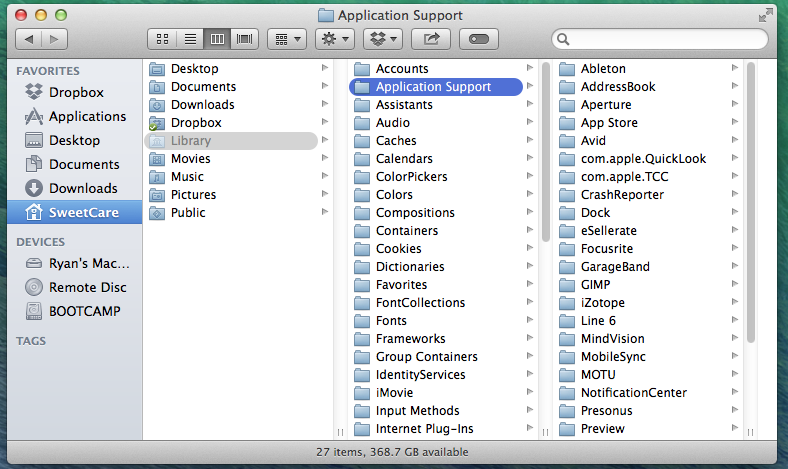Click the Share toolbar icon
The width and height of the screenshot is (788, 469).
tap(432, 39)
